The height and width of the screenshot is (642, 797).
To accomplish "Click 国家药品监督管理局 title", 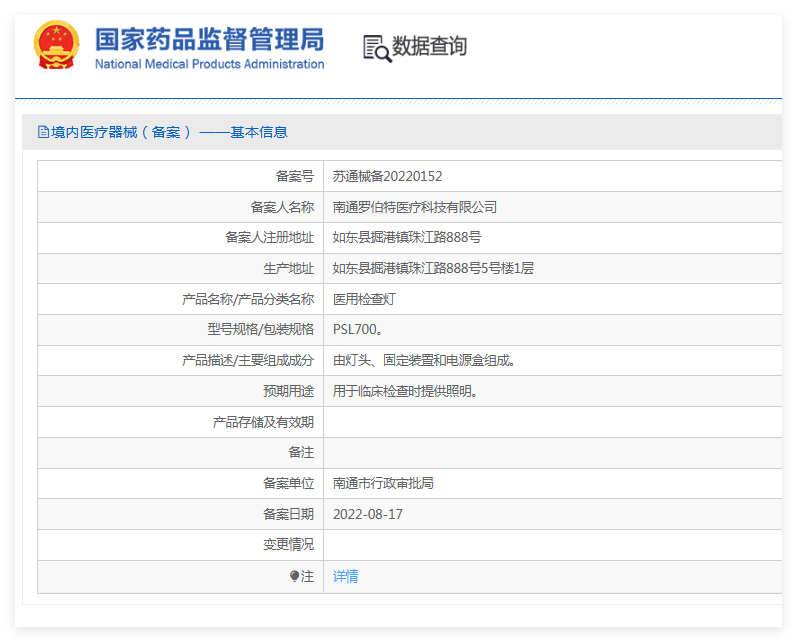I will tap(209, 40).
